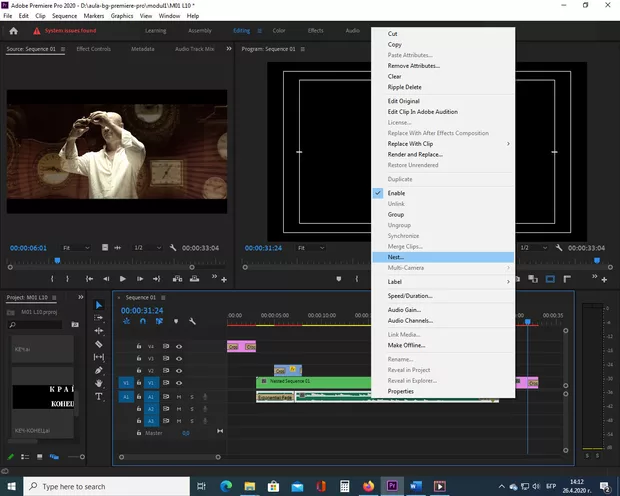Select the Ripple Edit tool

99,331
